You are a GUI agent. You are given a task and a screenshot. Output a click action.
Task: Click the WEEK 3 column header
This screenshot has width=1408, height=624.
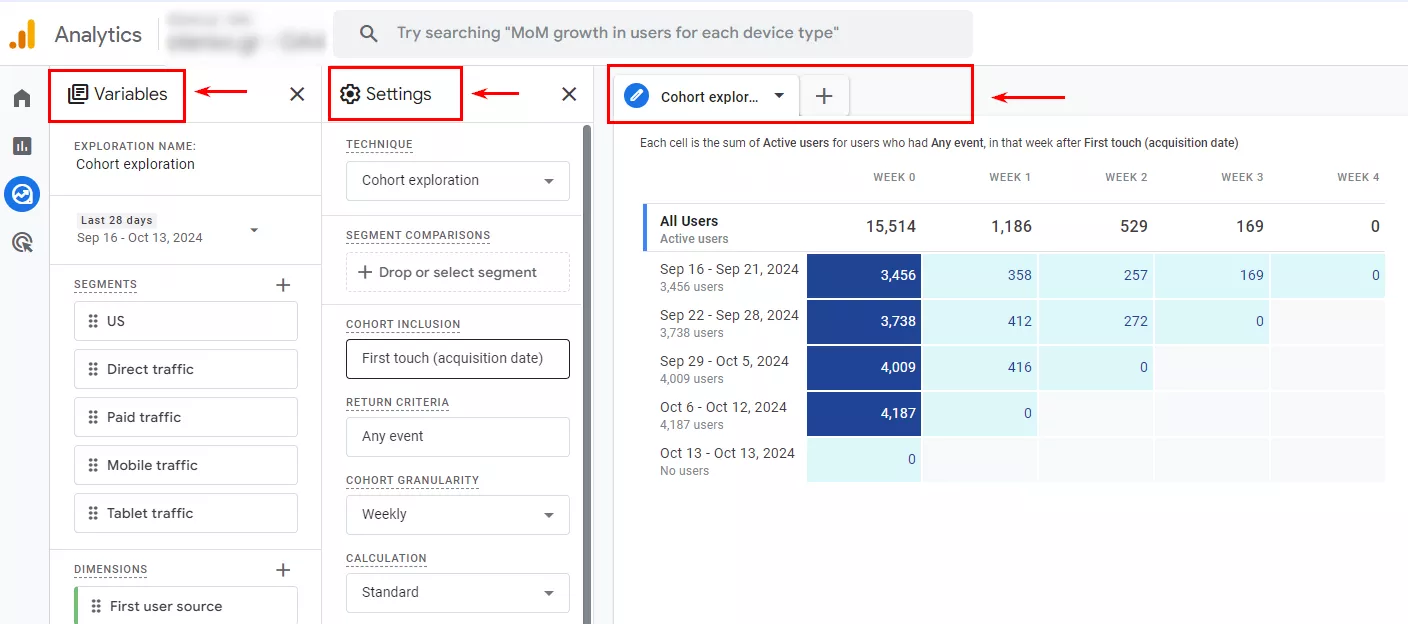(x=1242, y=177)
